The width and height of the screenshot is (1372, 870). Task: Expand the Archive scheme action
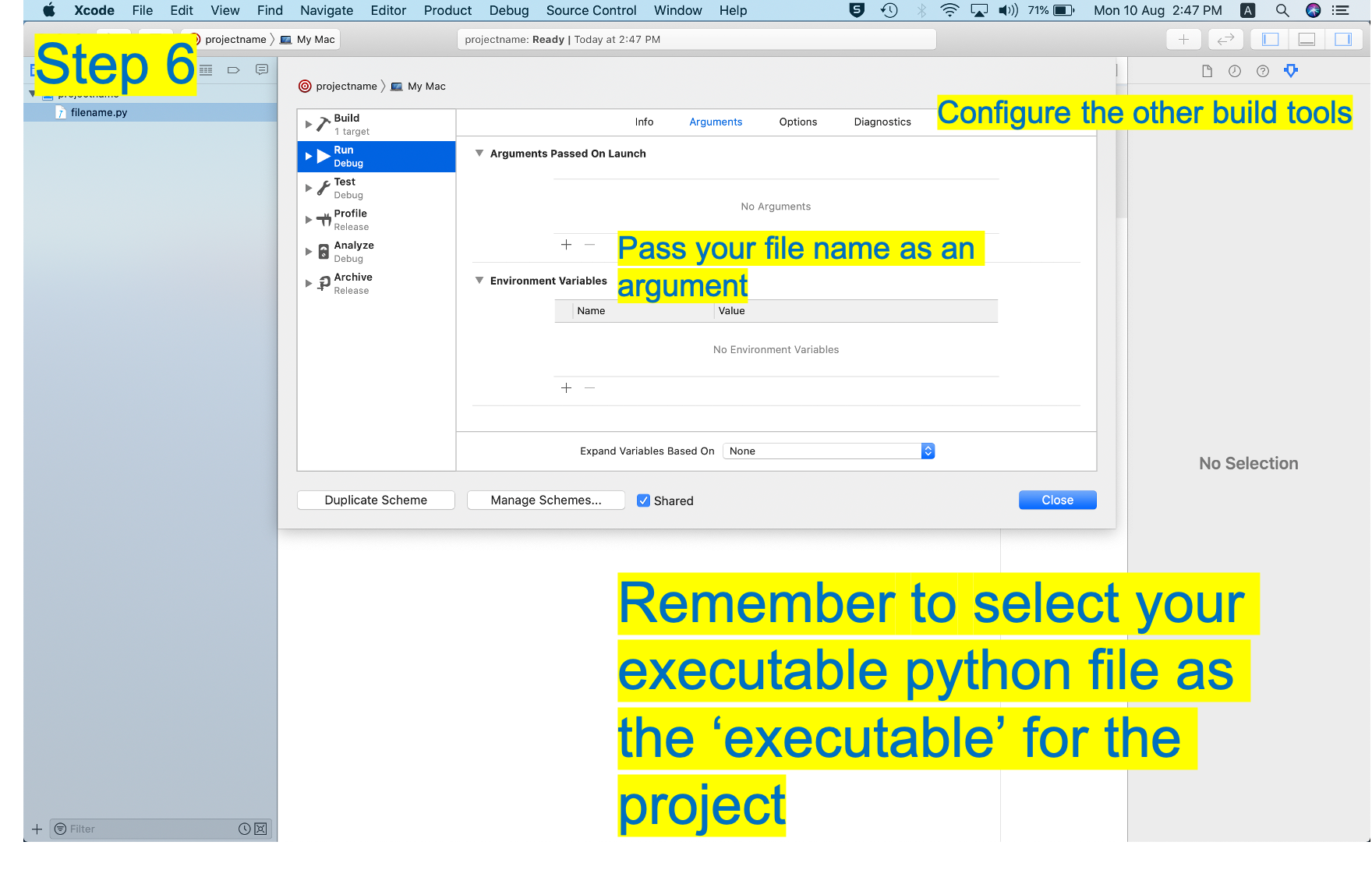point(309,284)
